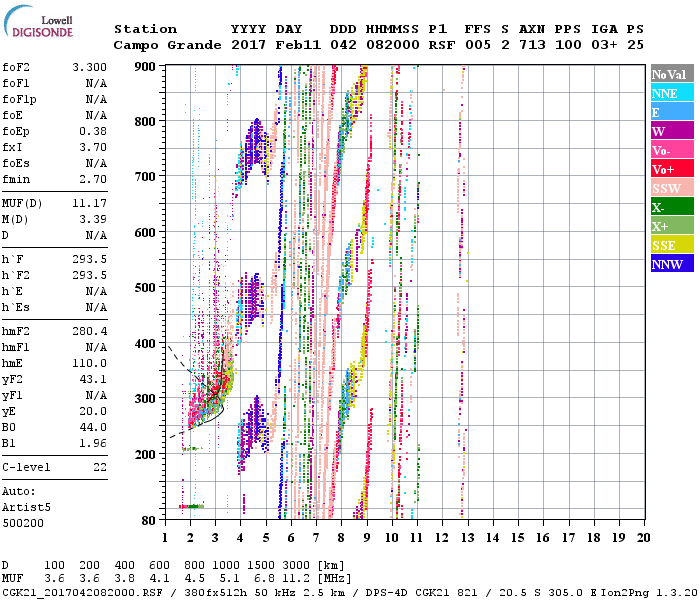
Task: Click the Feb11 date in header
Action: tap(298, 45)
